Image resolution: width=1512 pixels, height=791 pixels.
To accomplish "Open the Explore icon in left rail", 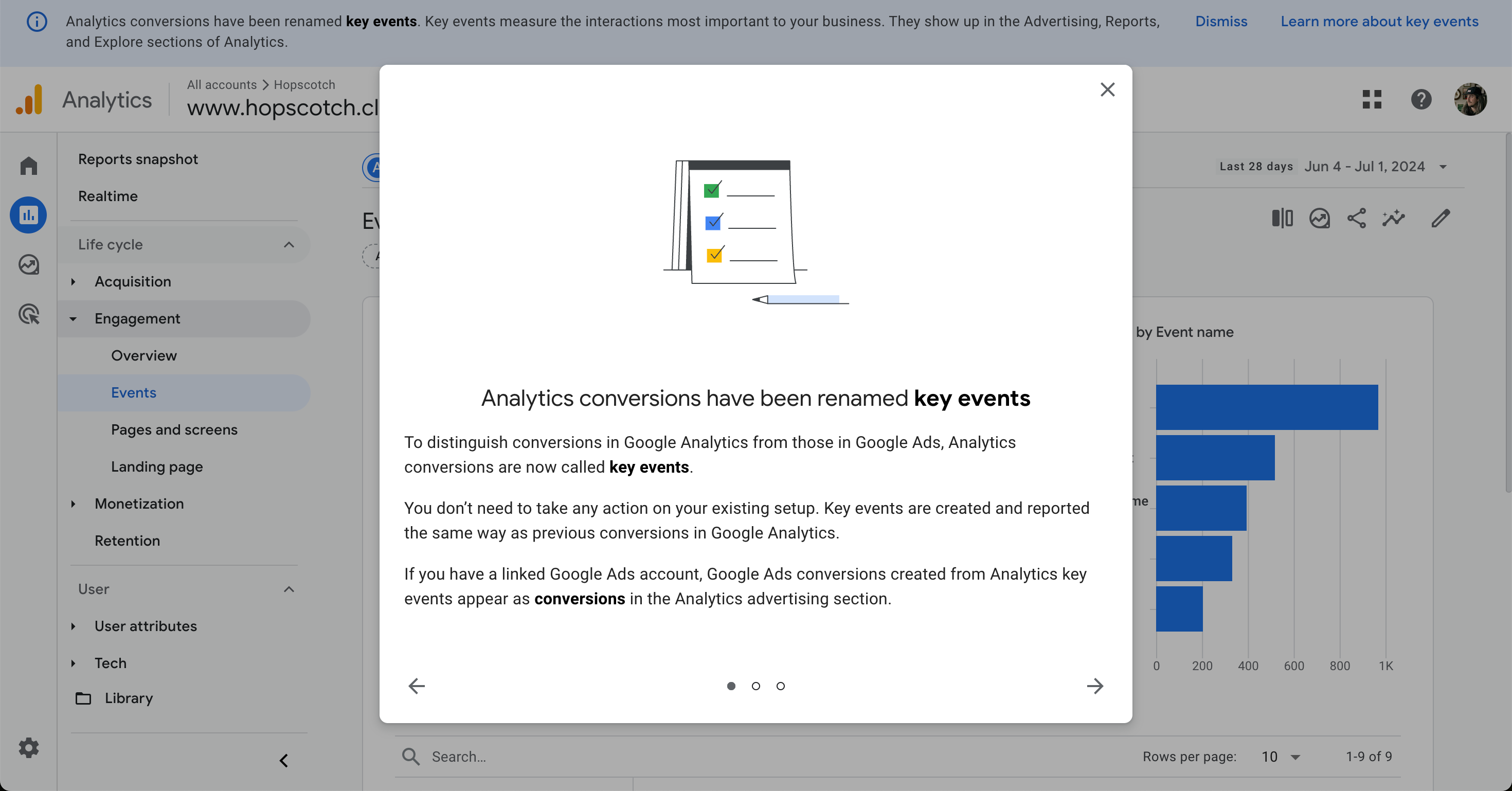I will coord(28,265).
